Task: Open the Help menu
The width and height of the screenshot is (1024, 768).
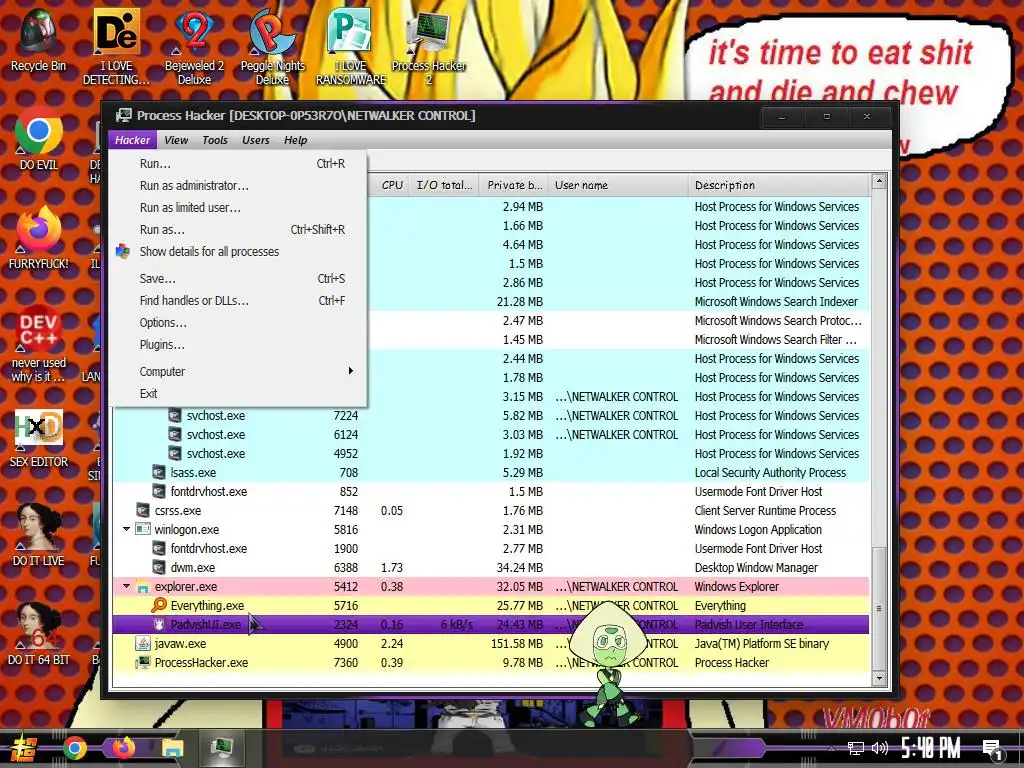Action: pyautogui.click(x=295, y=140)
